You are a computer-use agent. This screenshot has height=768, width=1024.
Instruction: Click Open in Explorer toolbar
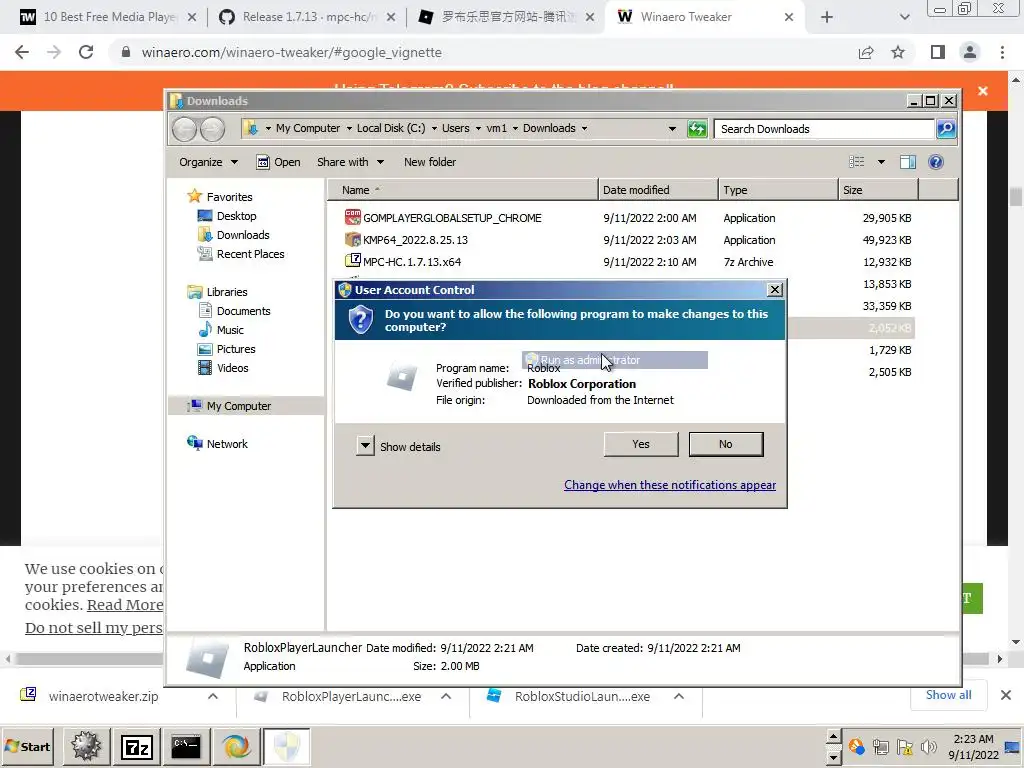(278, 162)
